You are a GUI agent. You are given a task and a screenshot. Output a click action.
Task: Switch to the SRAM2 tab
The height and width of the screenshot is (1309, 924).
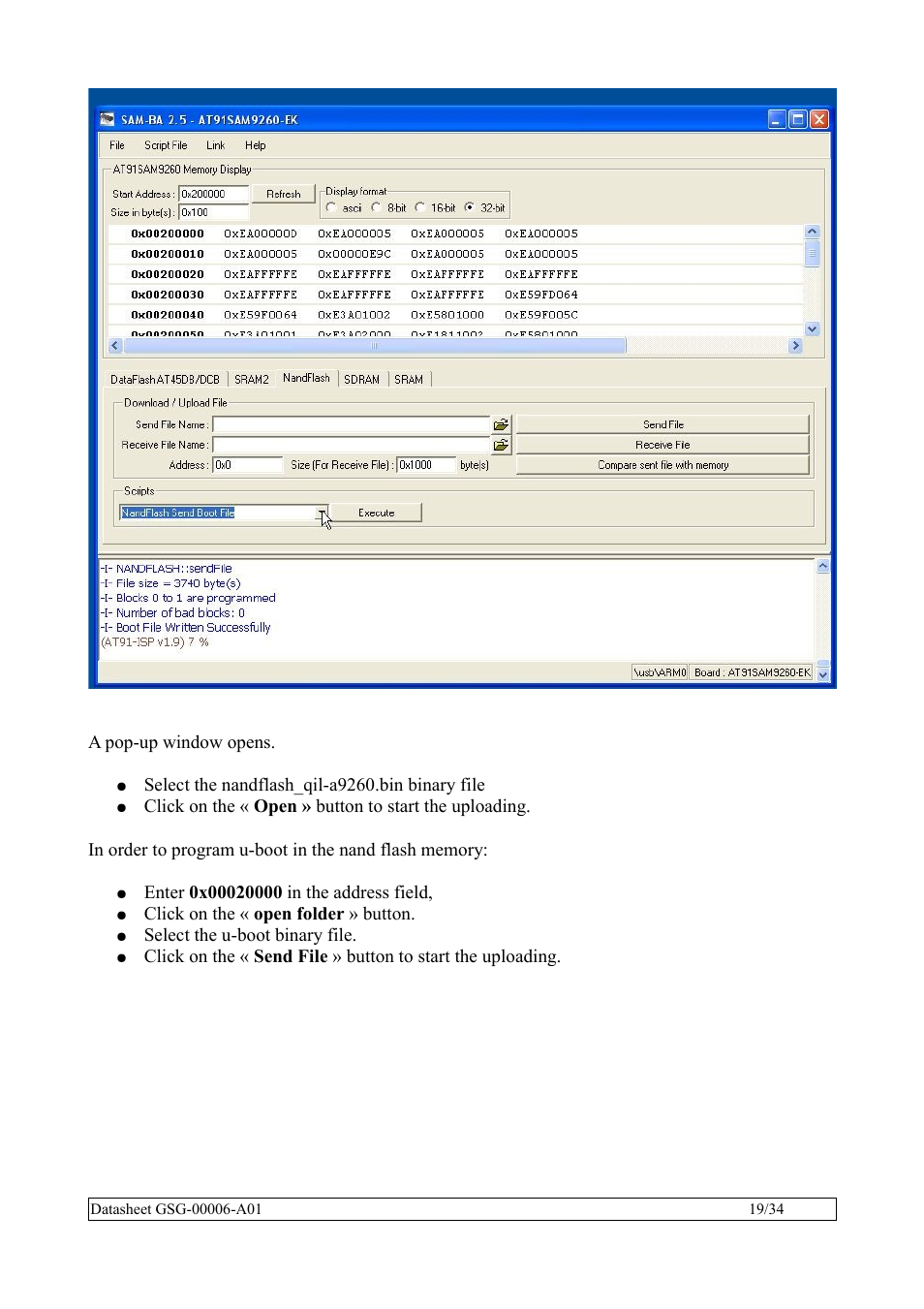(x=252, y=380)
